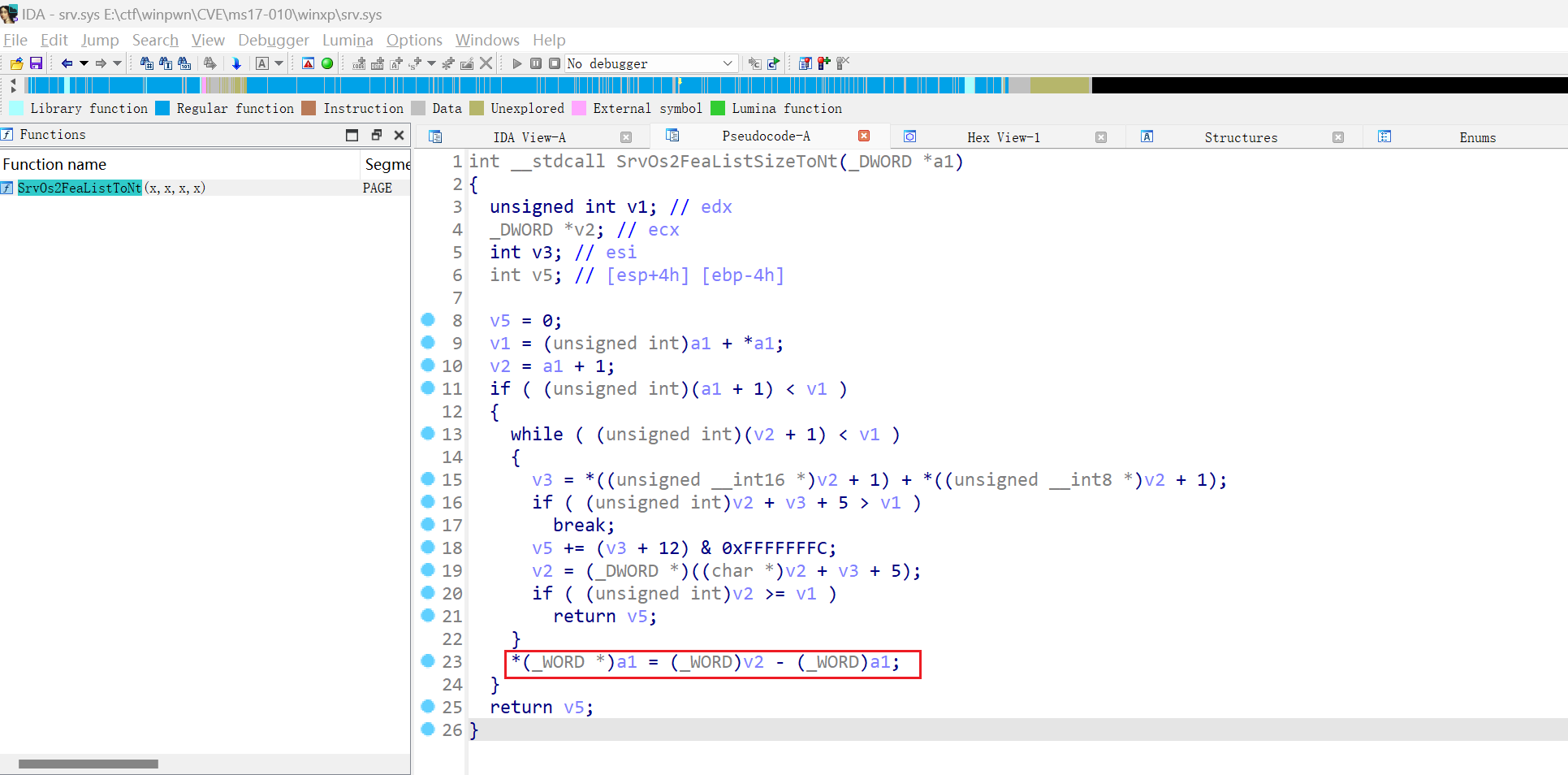1568x775 pixels.
Task: Select SrvOs2FeaListToNt in Functions list
Action: tap(80, 188)
